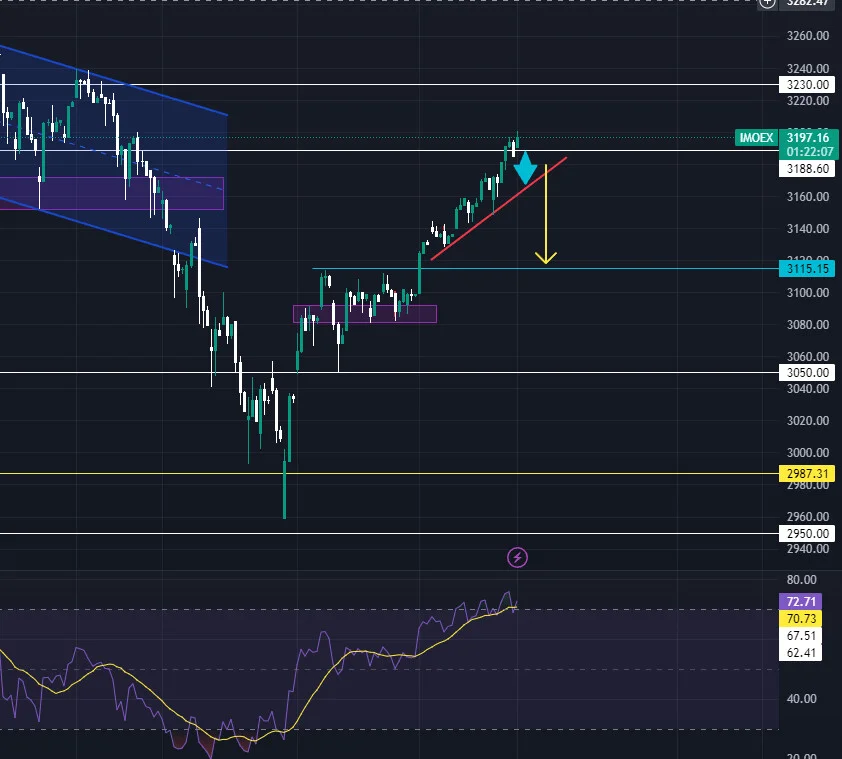Click the cyan down-arrow marker on the chart

525,168
